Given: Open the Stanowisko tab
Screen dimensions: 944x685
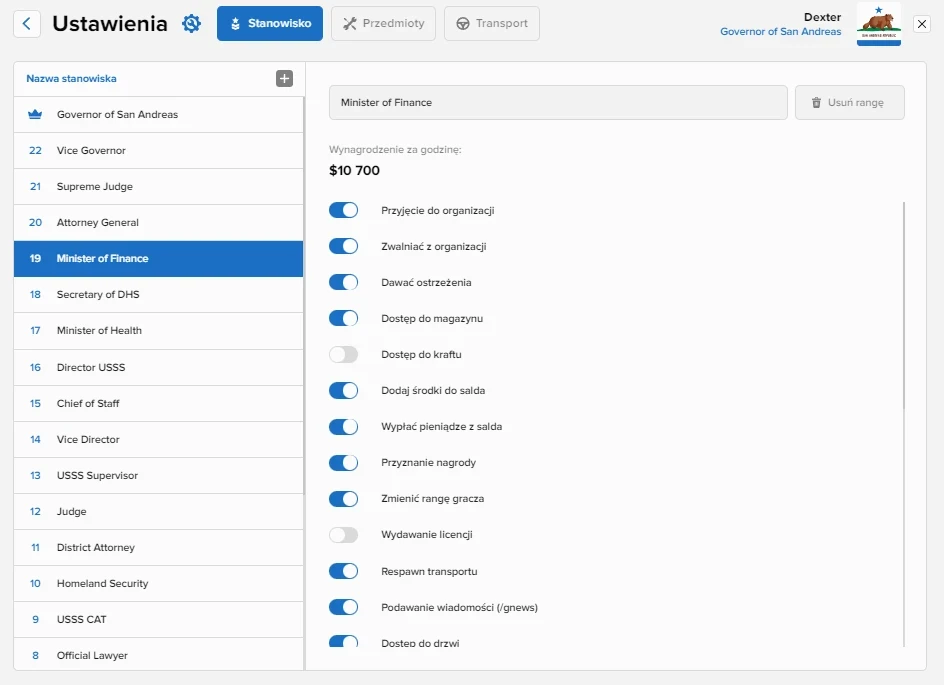Looking at the screenshot, I should click(269, 24).
